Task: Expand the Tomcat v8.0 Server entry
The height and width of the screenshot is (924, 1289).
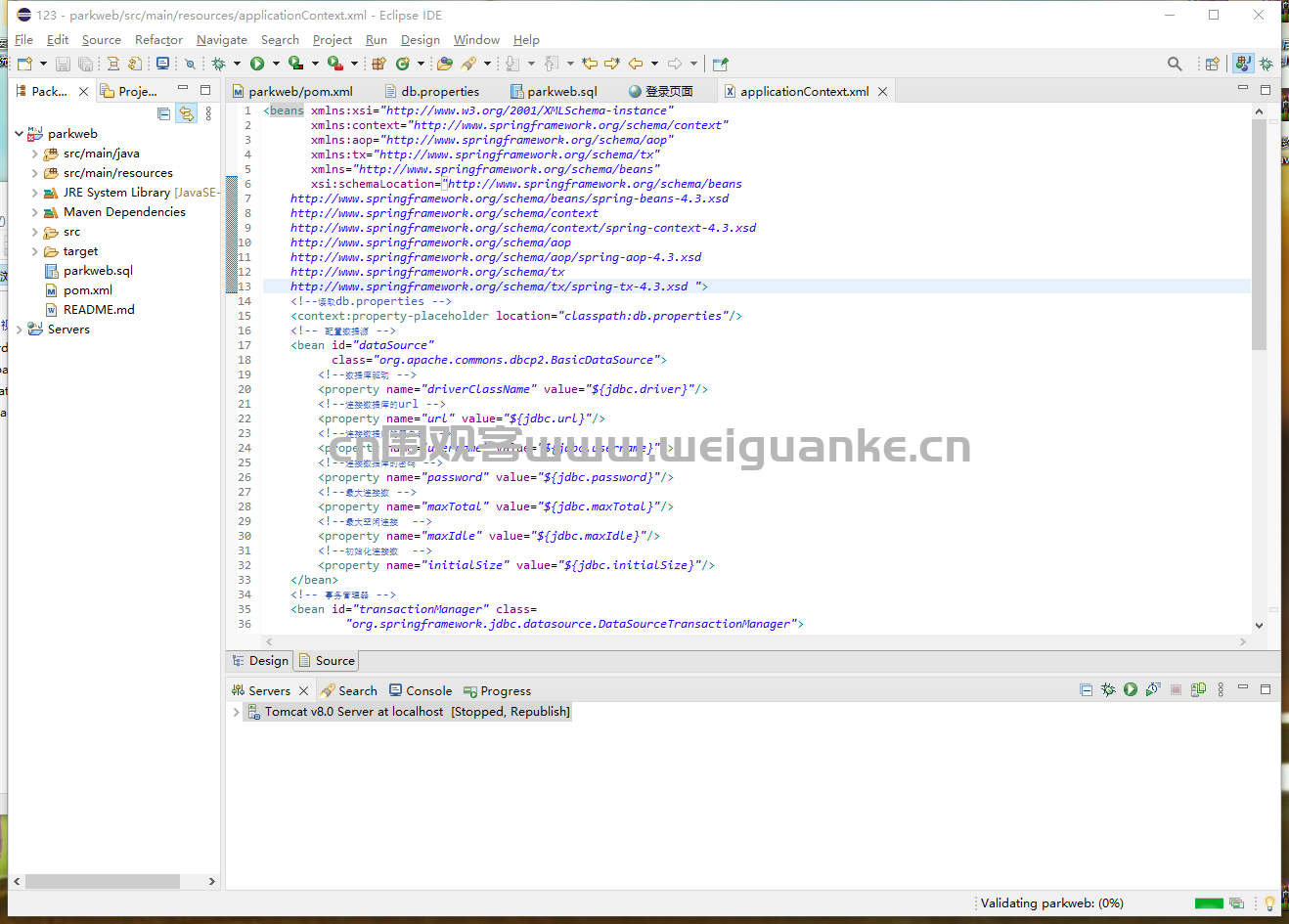Action: (236, 712)
